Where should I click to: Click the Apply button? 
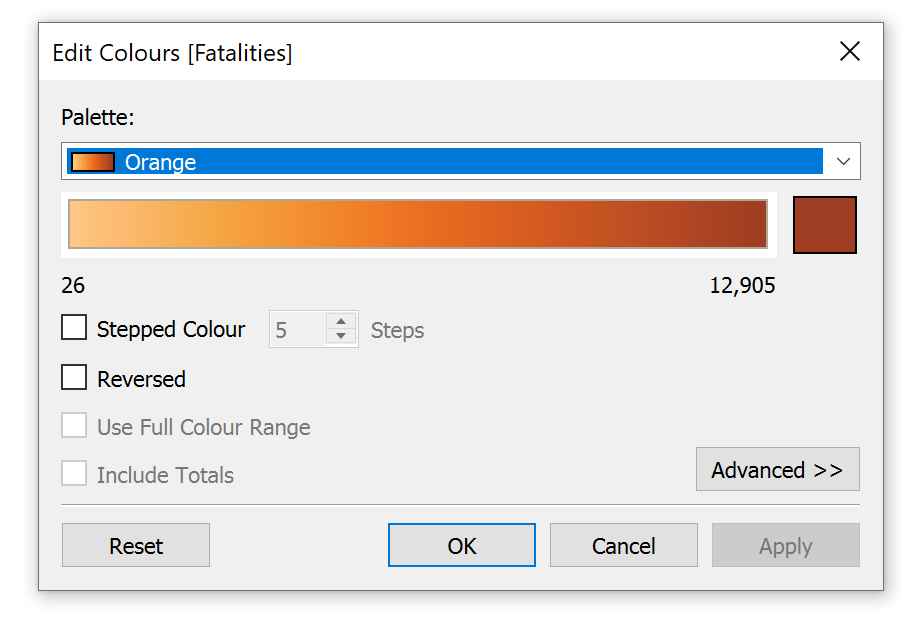point(785,546)
